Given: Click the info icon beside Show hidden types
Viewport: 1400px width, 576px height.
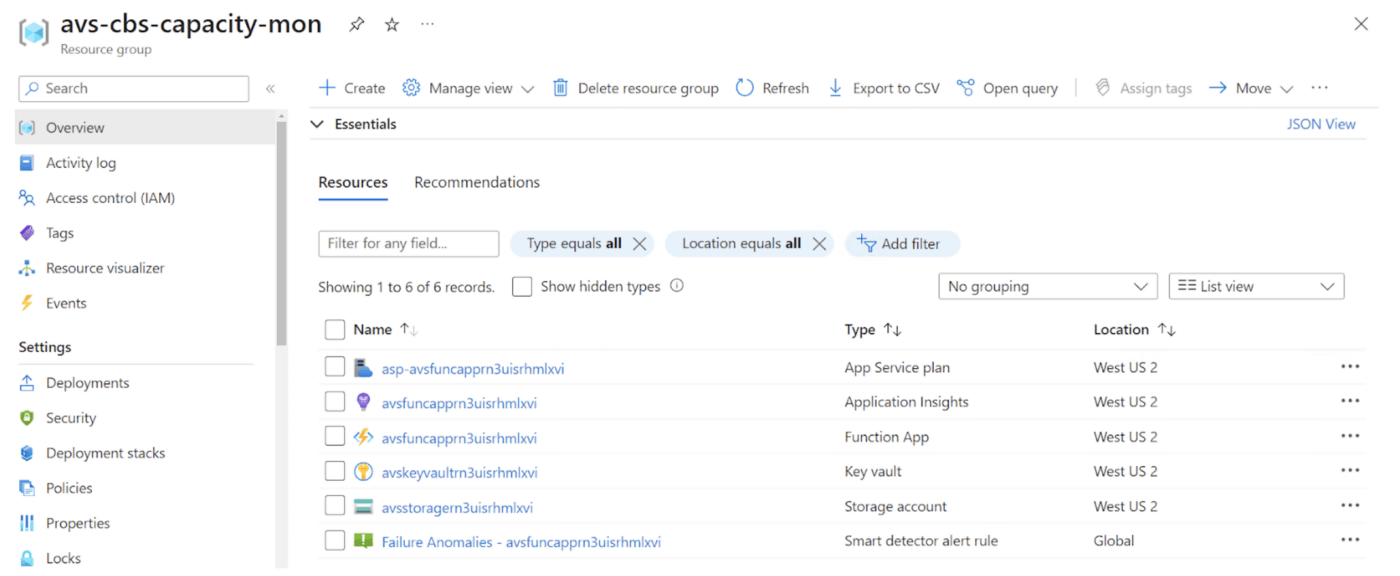Looking at the screenshot, I should (x=677, y=286).
